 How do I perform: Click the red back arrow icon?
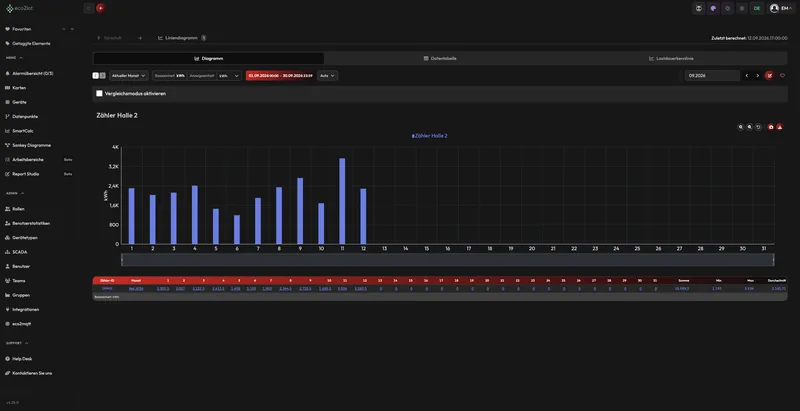pos(101,8)
